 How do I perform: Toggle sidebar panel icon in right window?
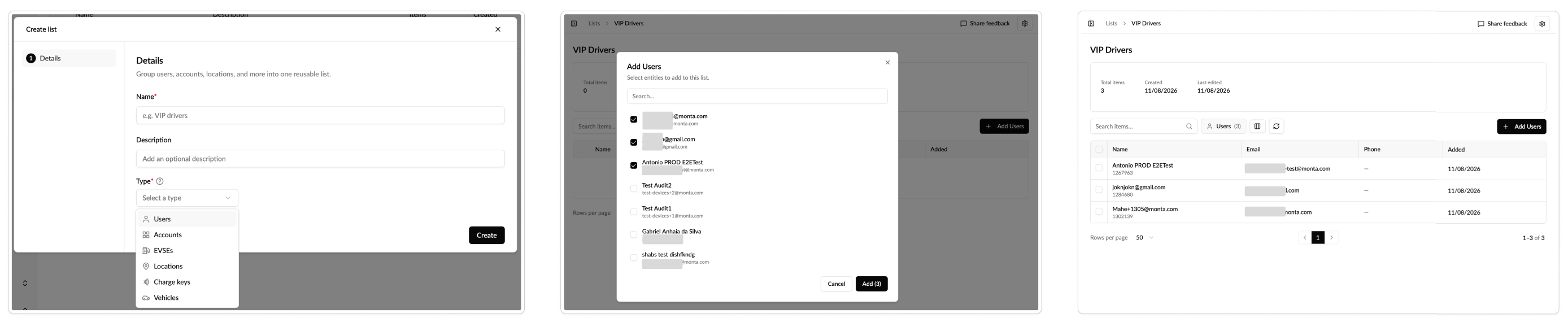pos(1091,24)
